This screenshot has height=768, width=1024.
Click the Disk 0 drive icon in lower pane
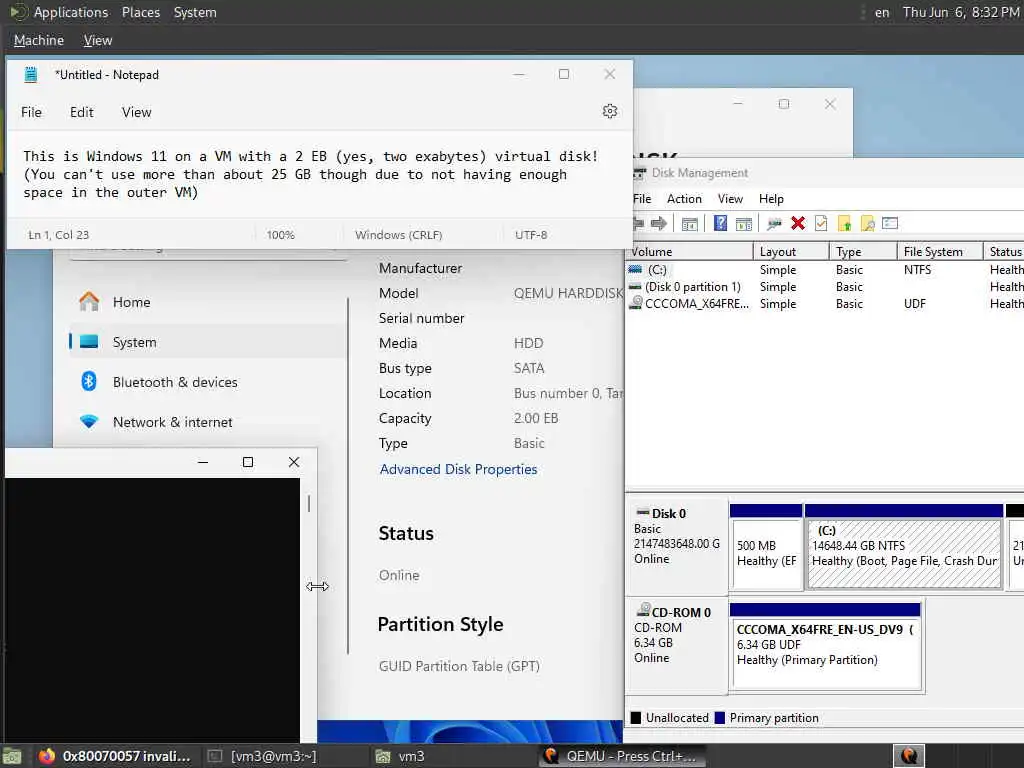click(x=643, y=513)
